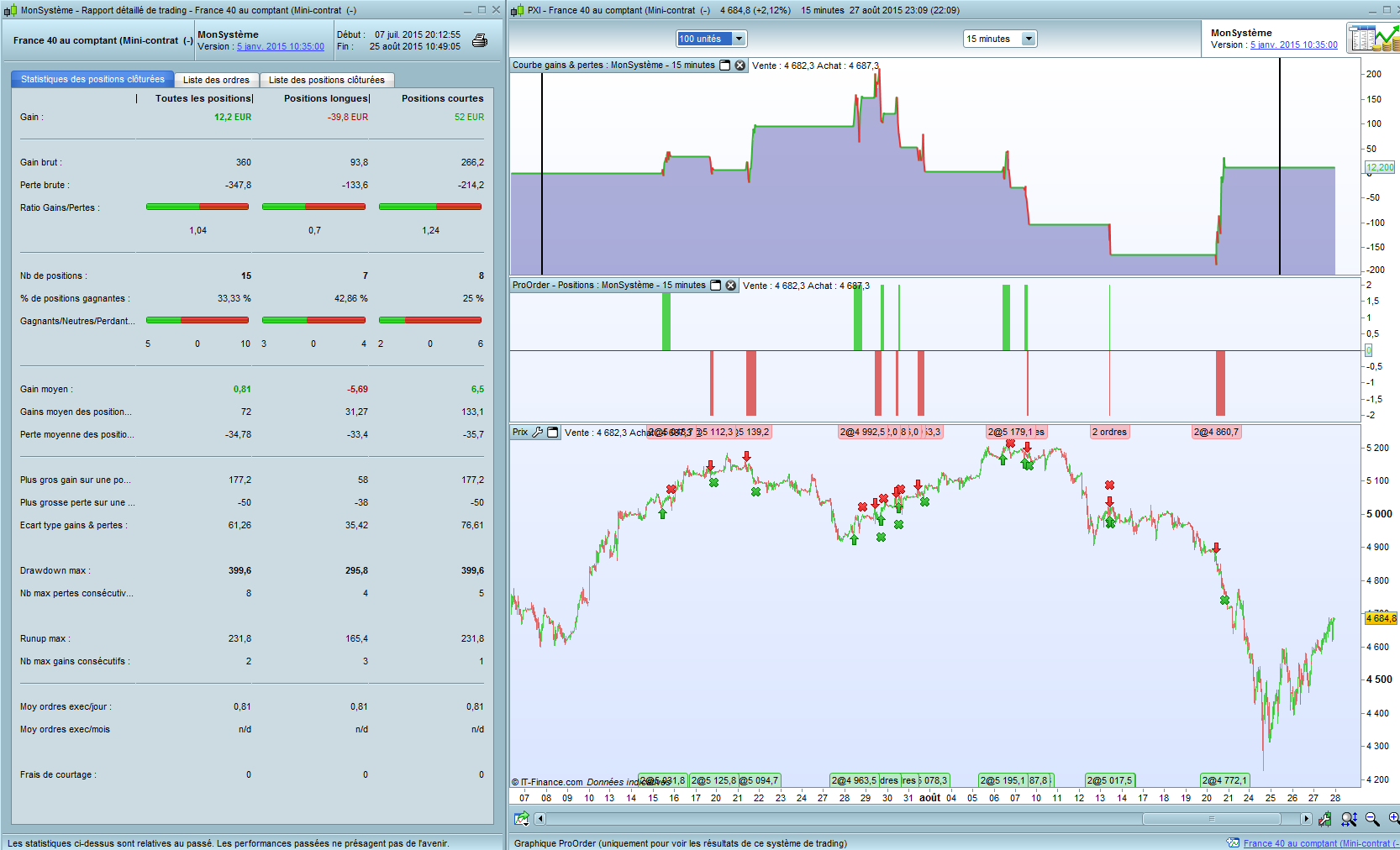This screenshot has width=1400, height=850.
Task: Open Liste des positions clôturées tab
Action: pyautogui.click(x=326, y=80)
